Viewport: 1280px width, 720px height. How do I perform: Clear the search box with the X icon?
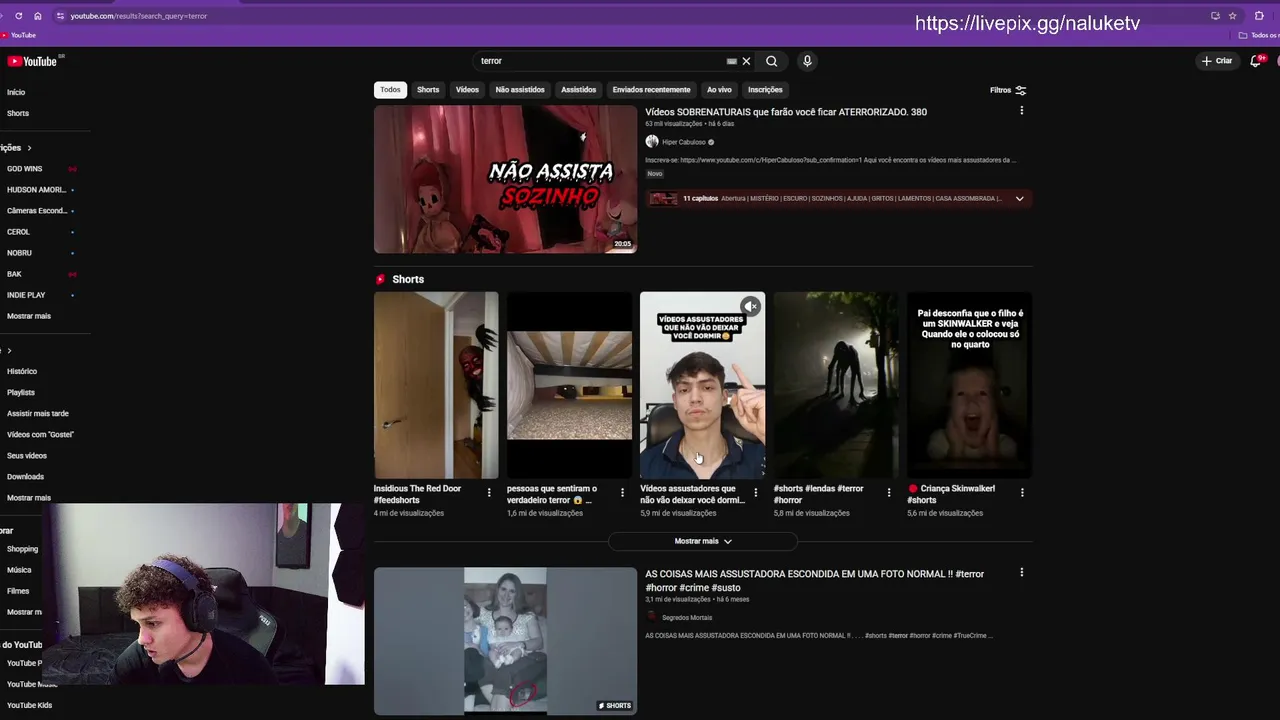coord(746,61)
